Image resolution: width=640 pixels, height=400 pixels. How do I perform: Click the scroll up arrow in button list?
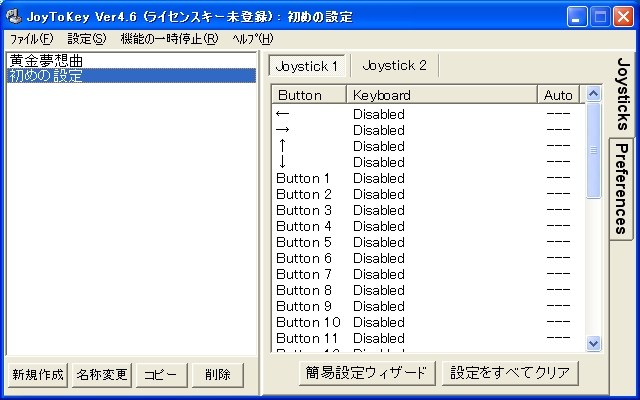(594, 94)
